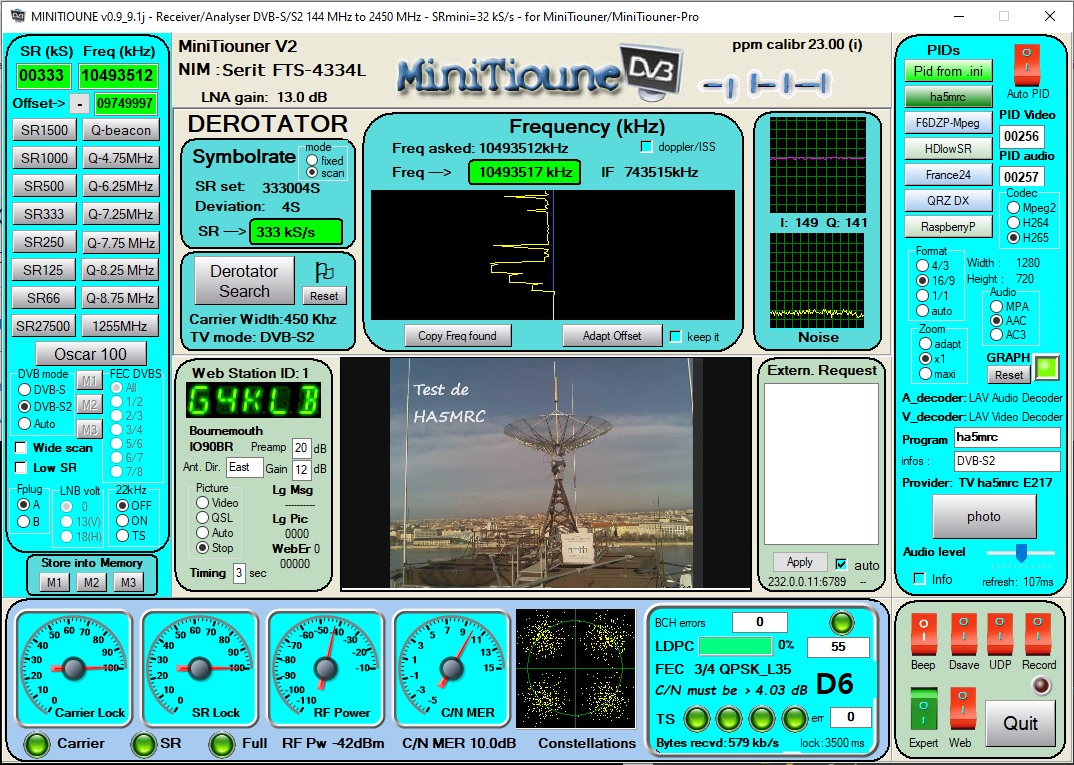Select fixed symbolrate mode
Screen dimensions: 1074x765
312,161
